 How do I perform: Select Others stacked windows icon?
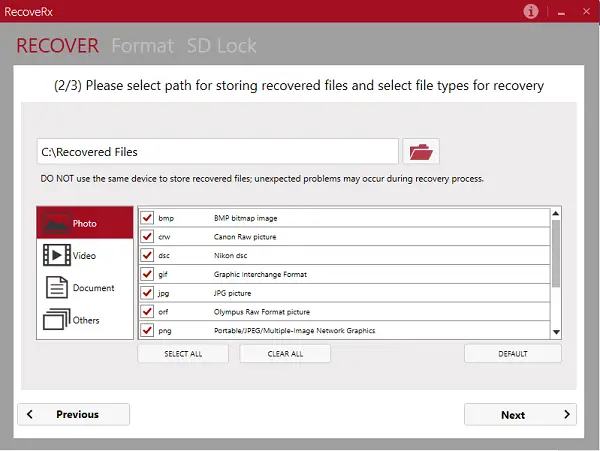57,319
